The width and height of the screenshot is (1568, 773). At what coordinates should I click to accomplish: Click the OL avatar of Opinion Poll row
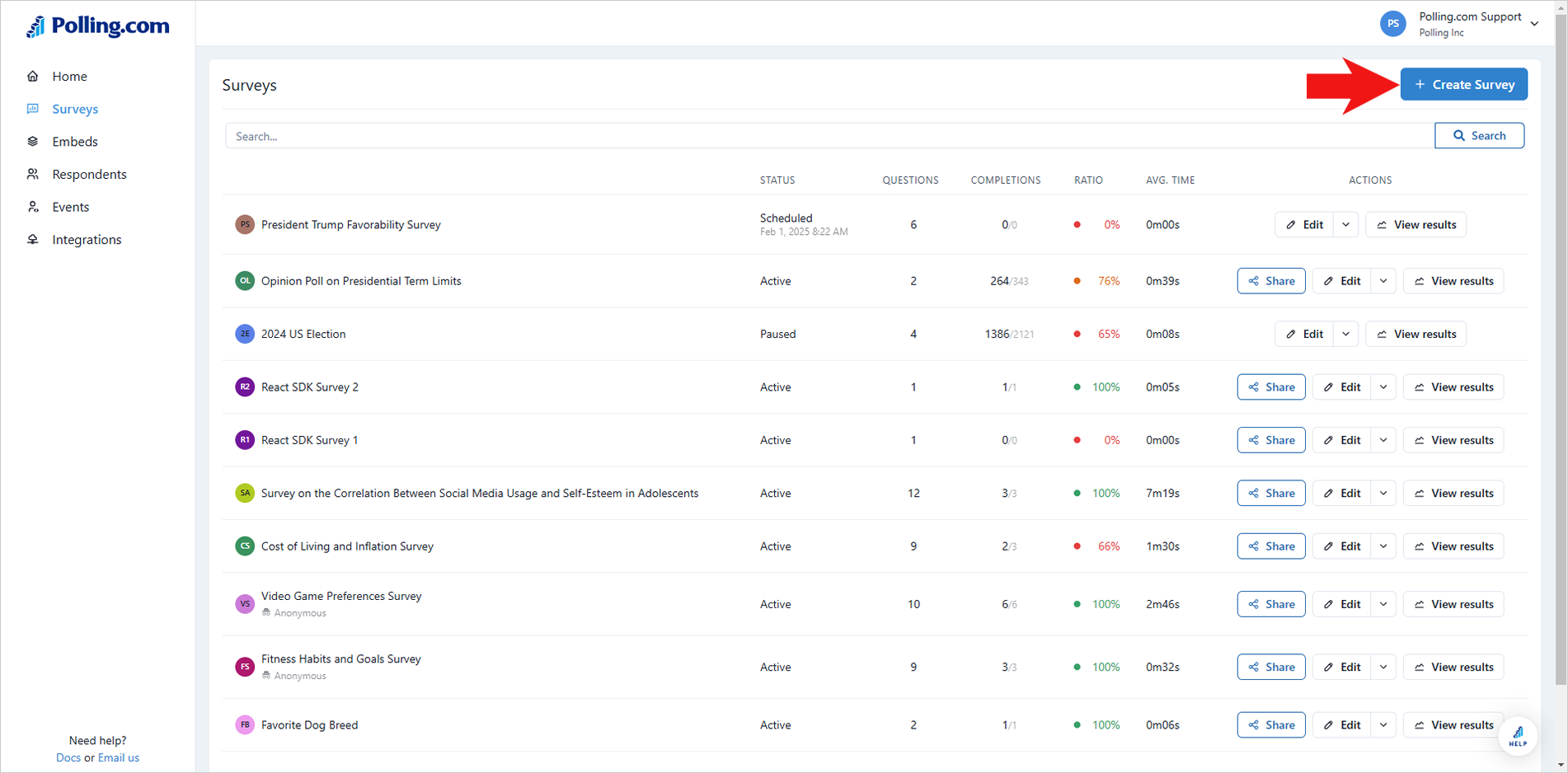[245, 281]
